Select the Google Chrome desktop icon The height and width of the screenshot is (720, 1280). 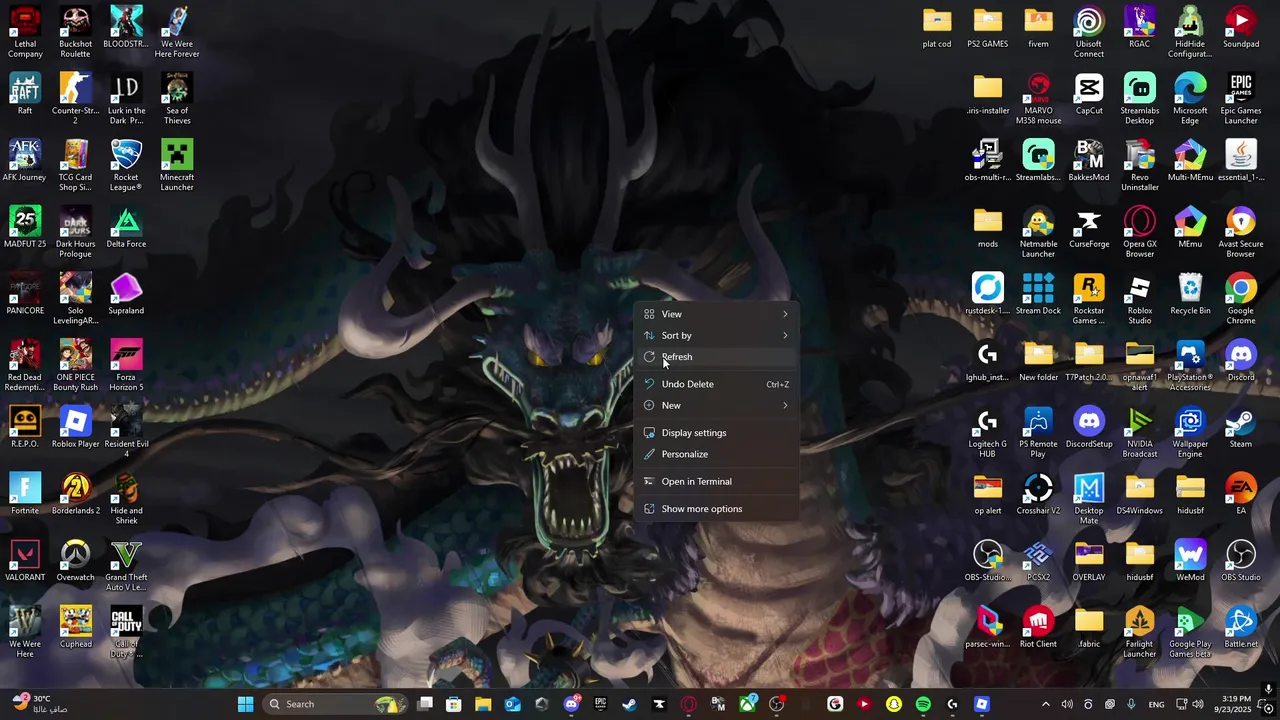(x=1241, y=299)
